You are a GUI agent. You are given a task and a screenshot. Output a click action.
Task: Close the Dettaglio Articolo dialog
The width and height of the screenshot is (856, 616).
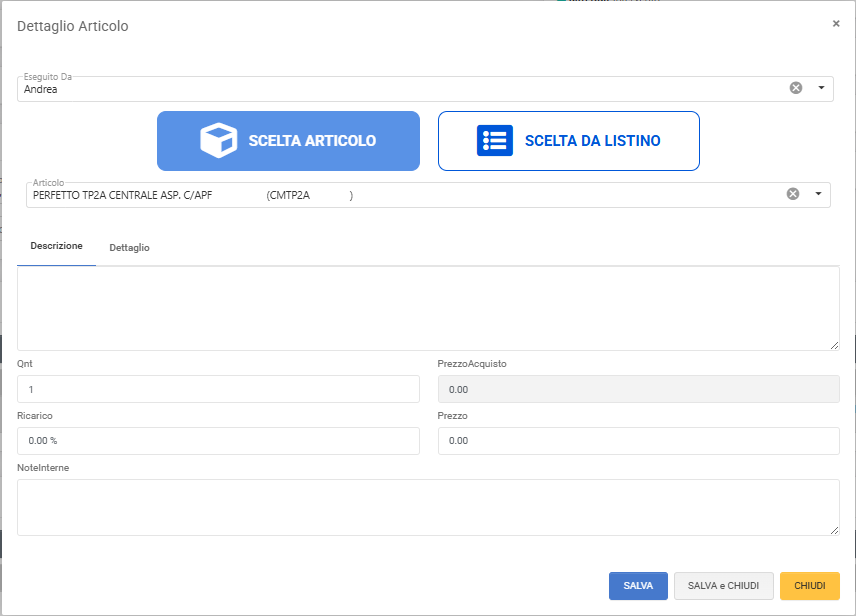click(x=836, y=23)
